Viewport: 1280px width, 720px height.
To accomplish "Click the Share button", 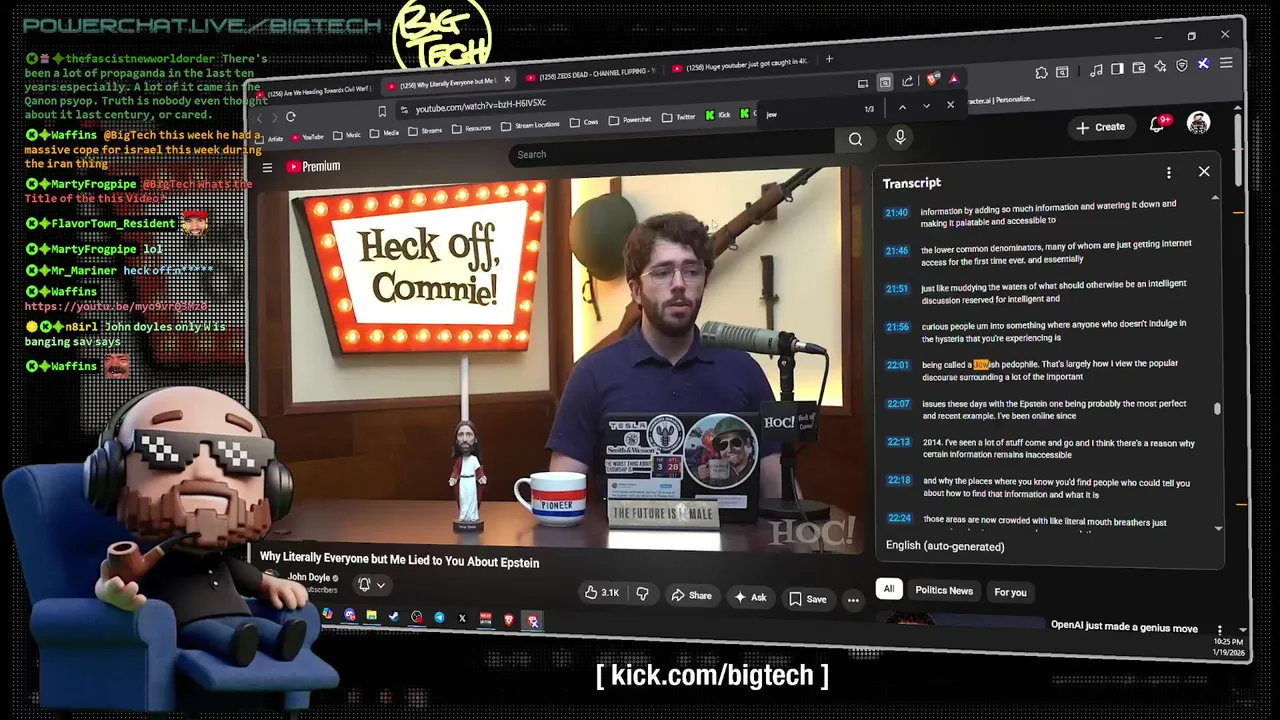I will click(x=691, y=596).
